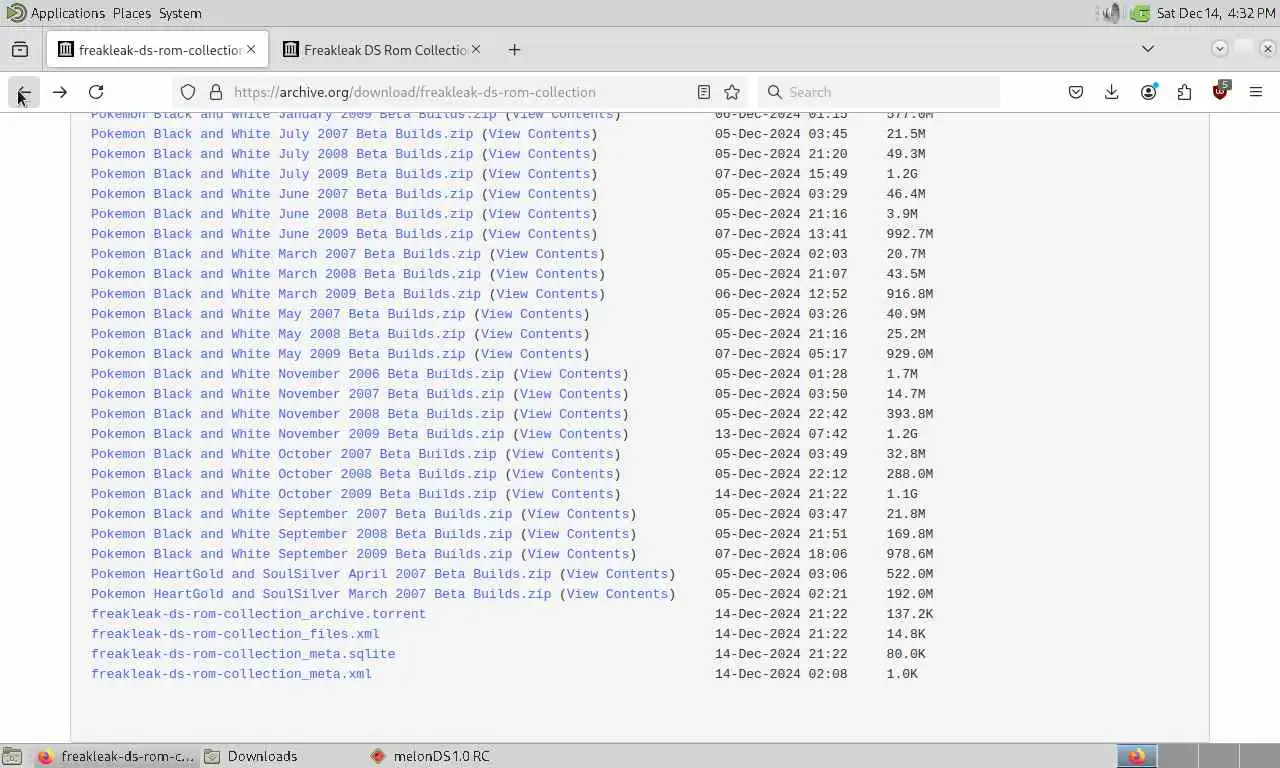Open the Applications menu
1280x768 pixels.
[x=67, y=13]
